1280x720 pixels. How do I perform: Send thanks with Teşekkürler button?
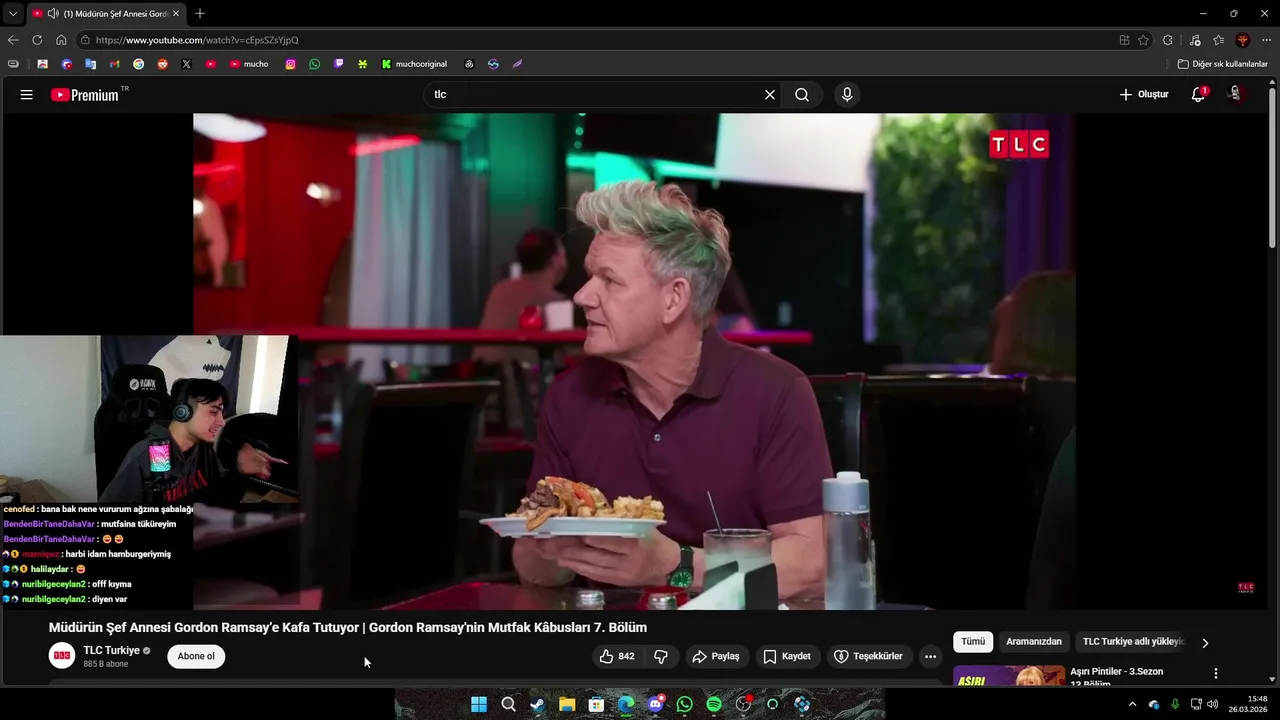[x=868, y=657]
